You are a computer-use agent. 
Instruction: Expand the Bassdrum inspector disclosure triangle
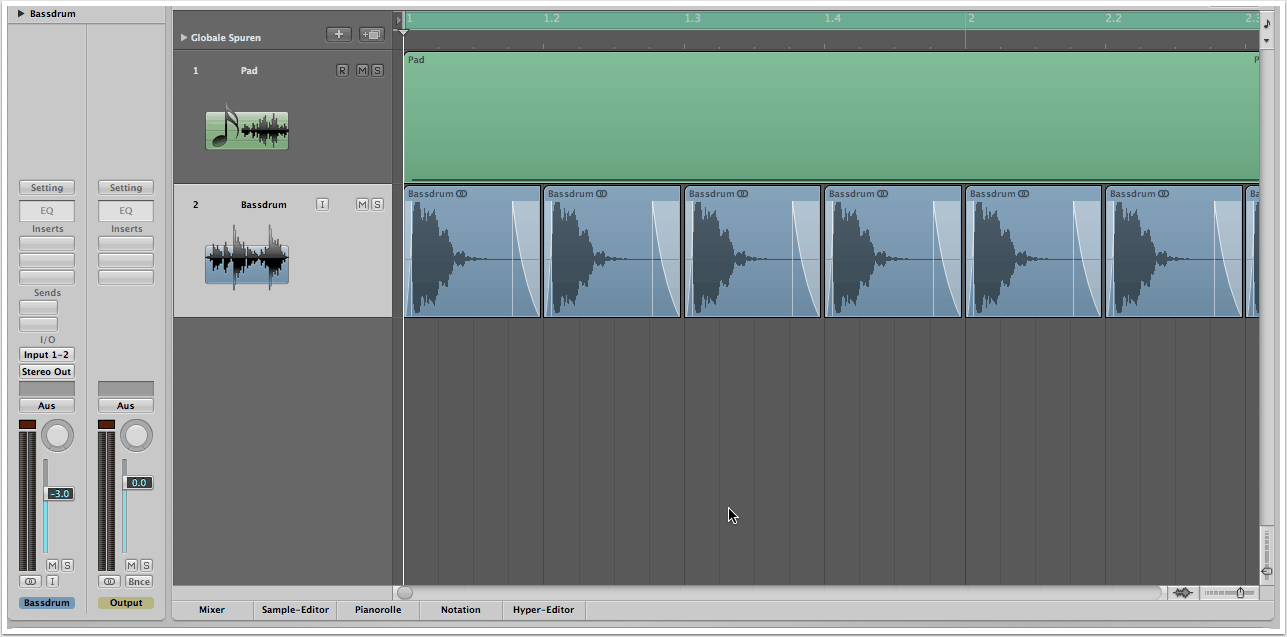[x=21, y=14]
